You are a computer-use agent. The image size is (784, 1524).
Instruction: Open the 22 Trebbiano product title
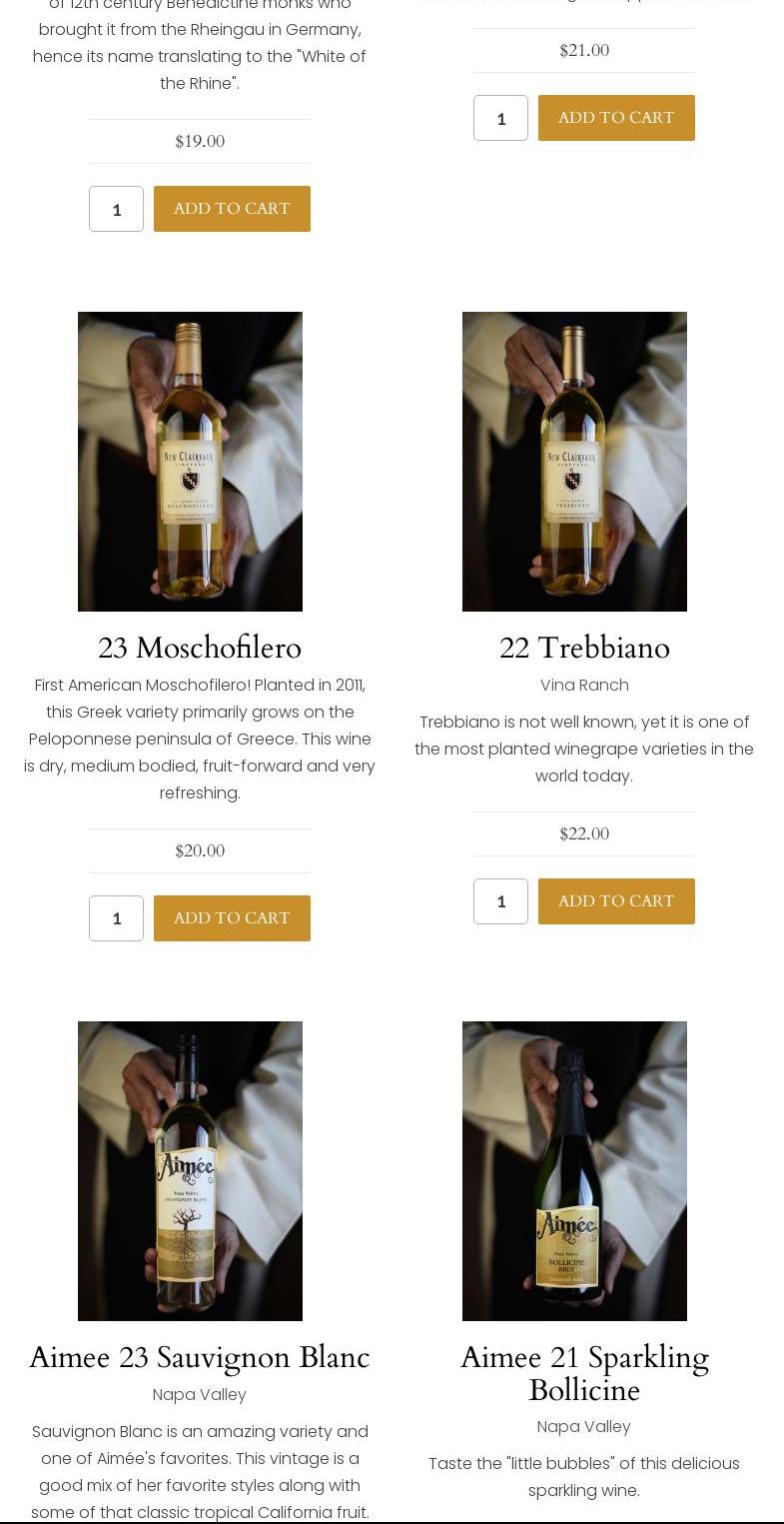point(584,649)
